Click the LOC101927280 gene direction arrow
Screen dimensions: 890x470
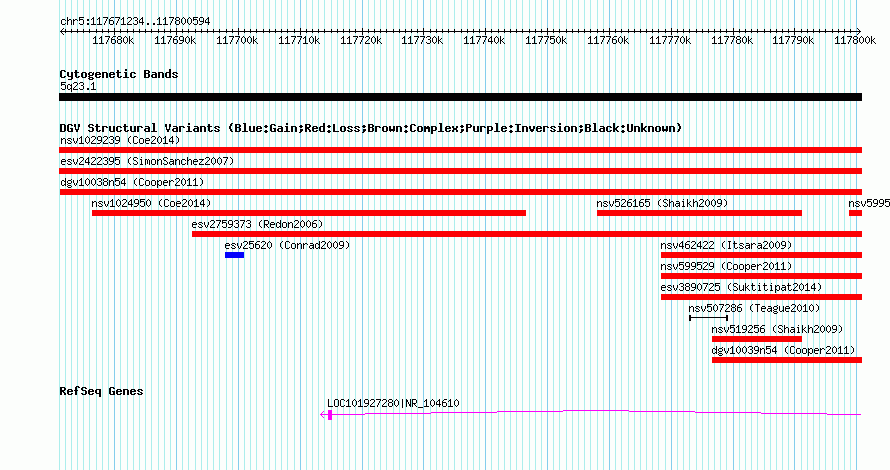(x=324, y=415)
